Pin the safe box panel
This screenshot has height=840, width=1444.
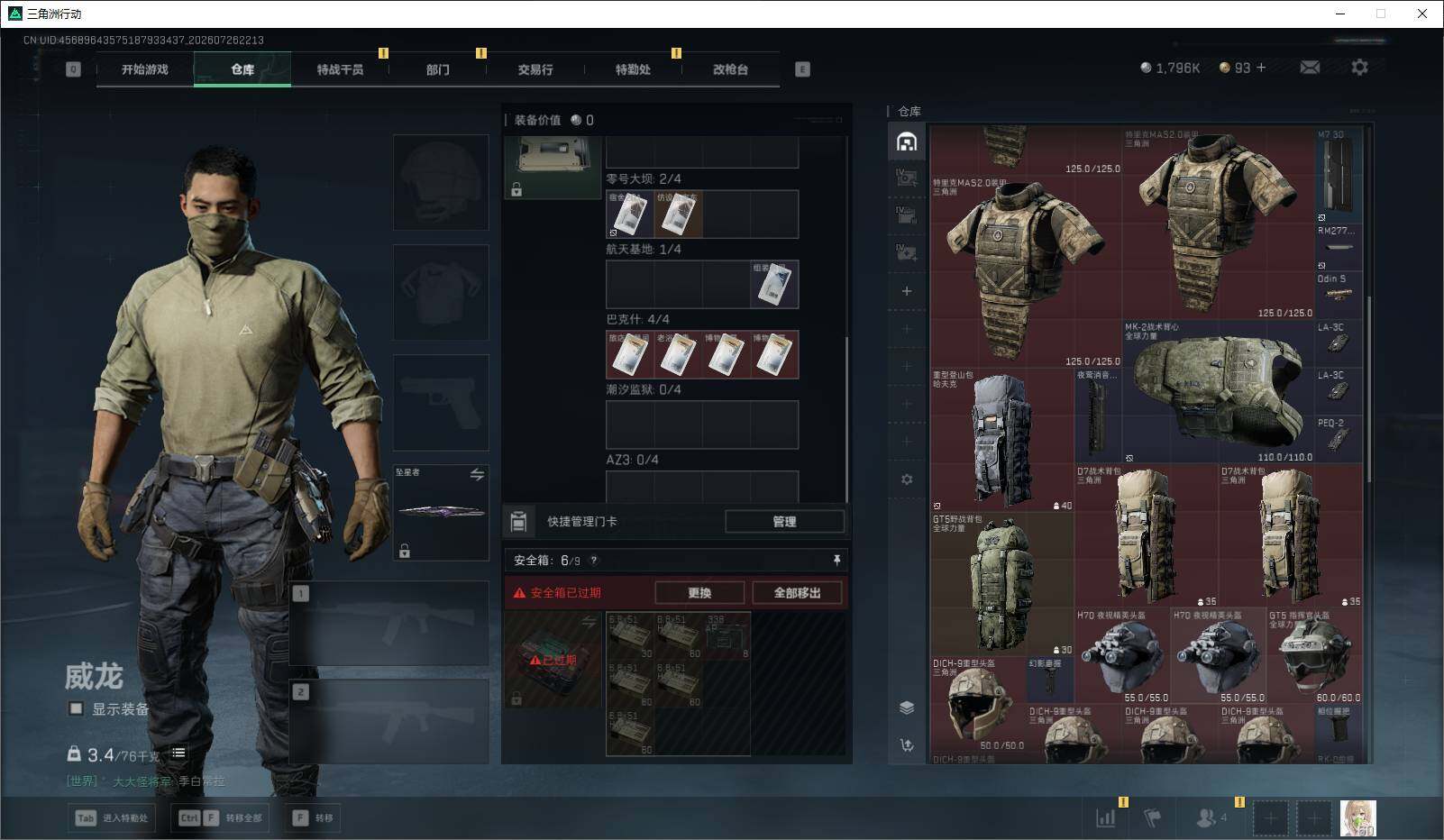pos(836,560)
